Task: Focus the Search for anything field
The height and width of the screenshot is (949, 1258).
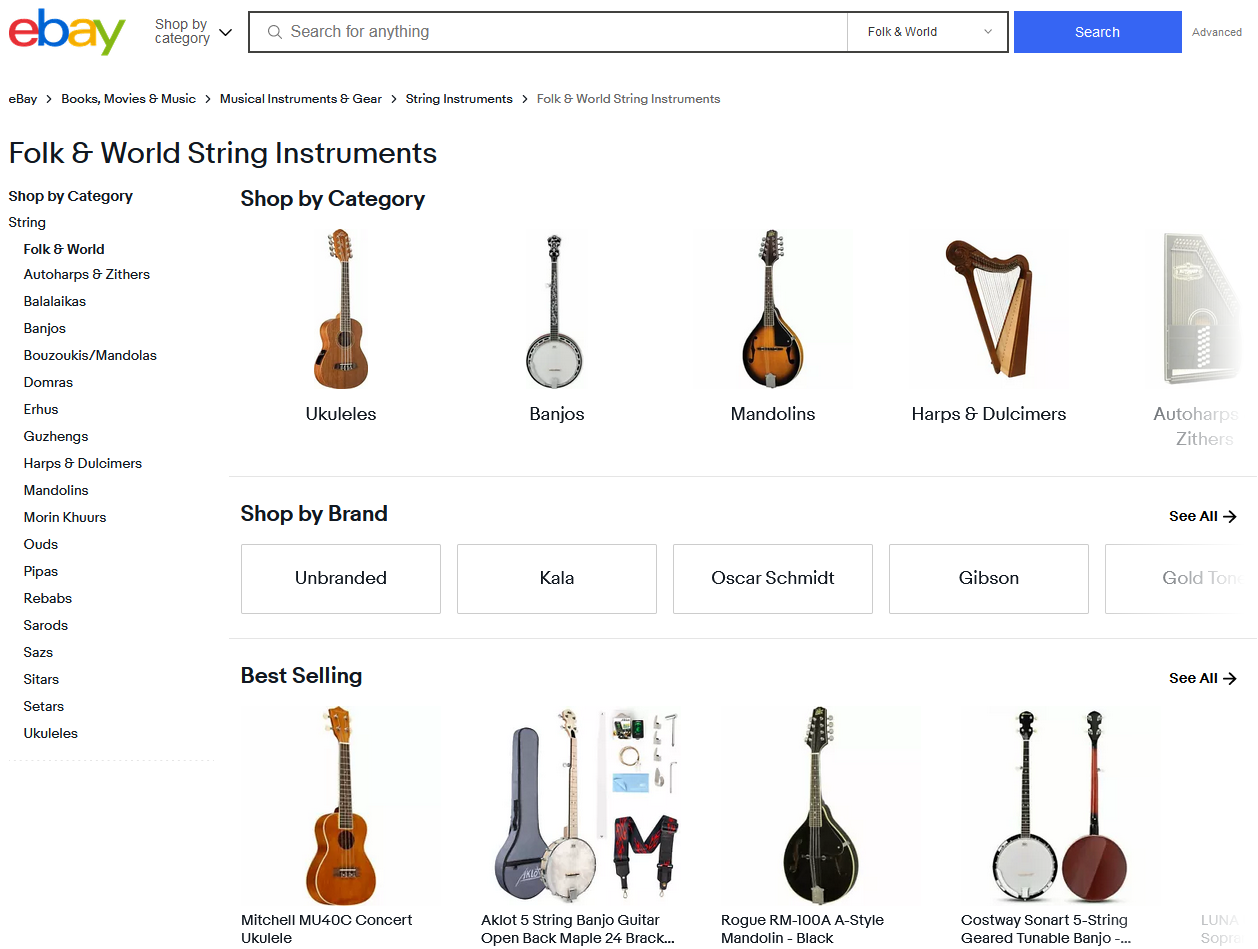Action: pos(560,32)
